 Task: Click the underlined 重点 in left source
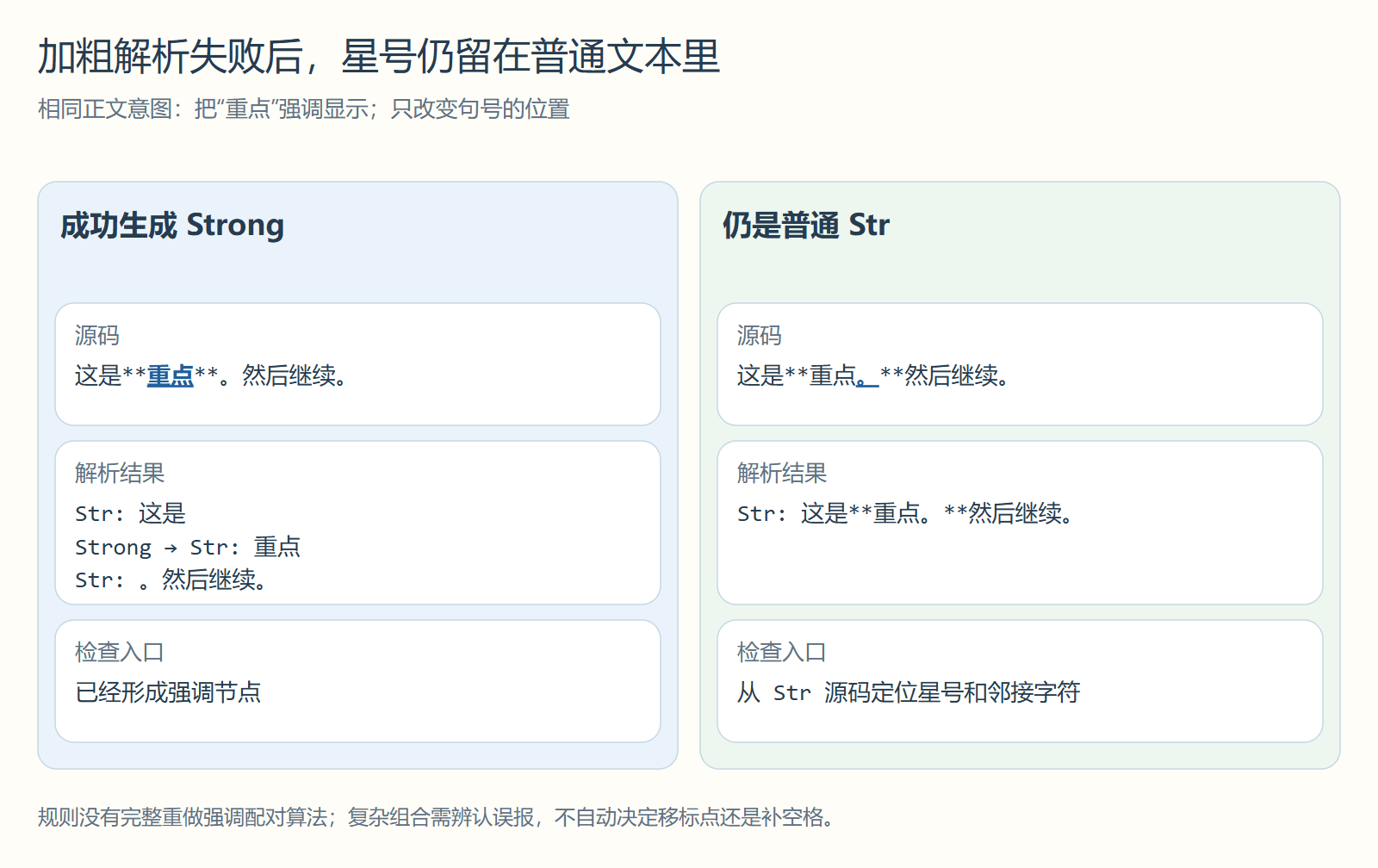point(171,376)
